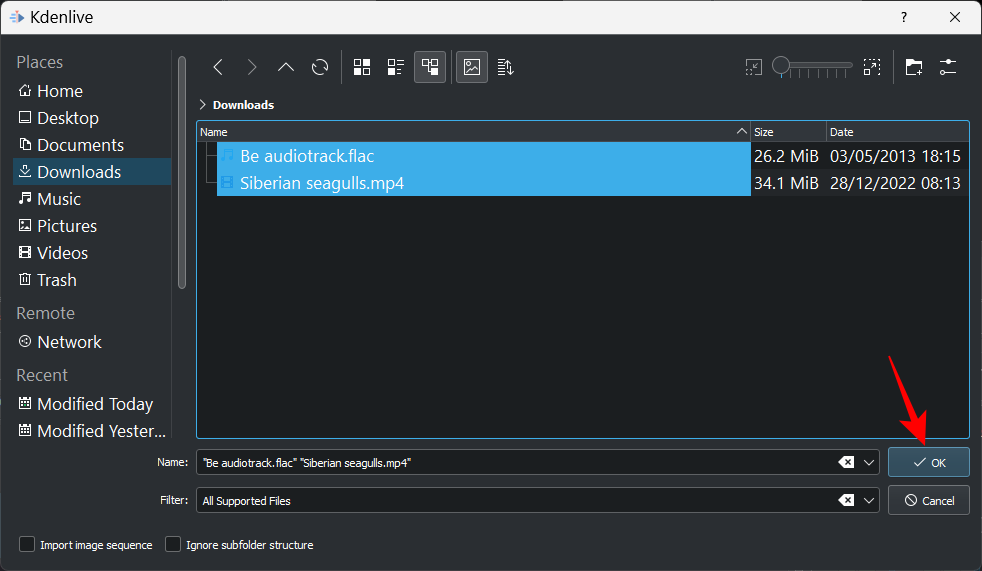Click the Back navigation arrow
This screenshot has height=571, width=982.
pyautogui.click(x=218, y=67)
